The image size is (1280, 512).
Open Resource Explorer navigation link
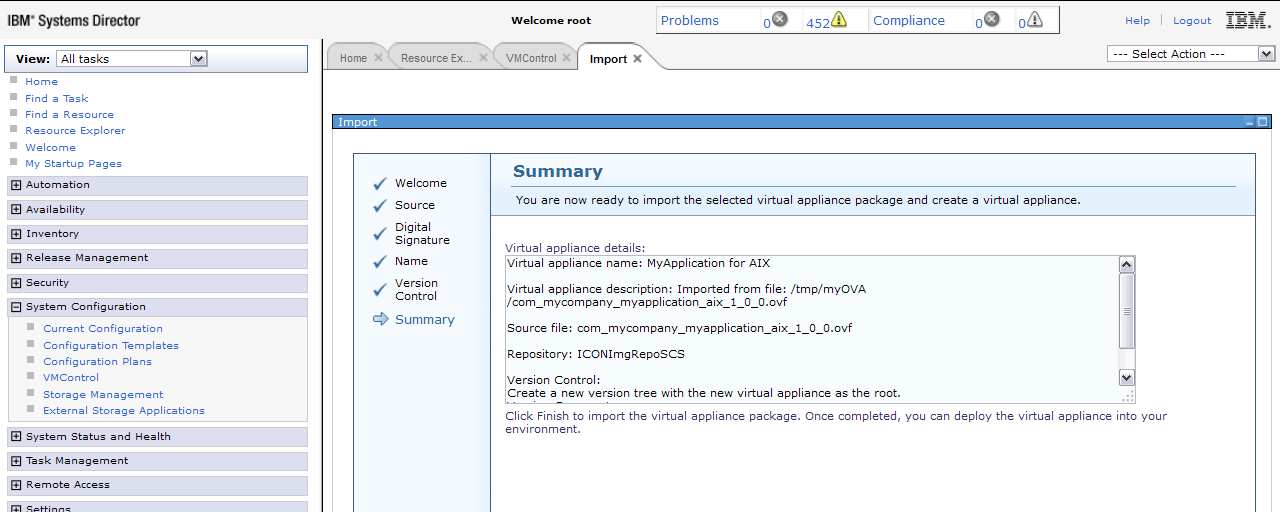point(75,130)
